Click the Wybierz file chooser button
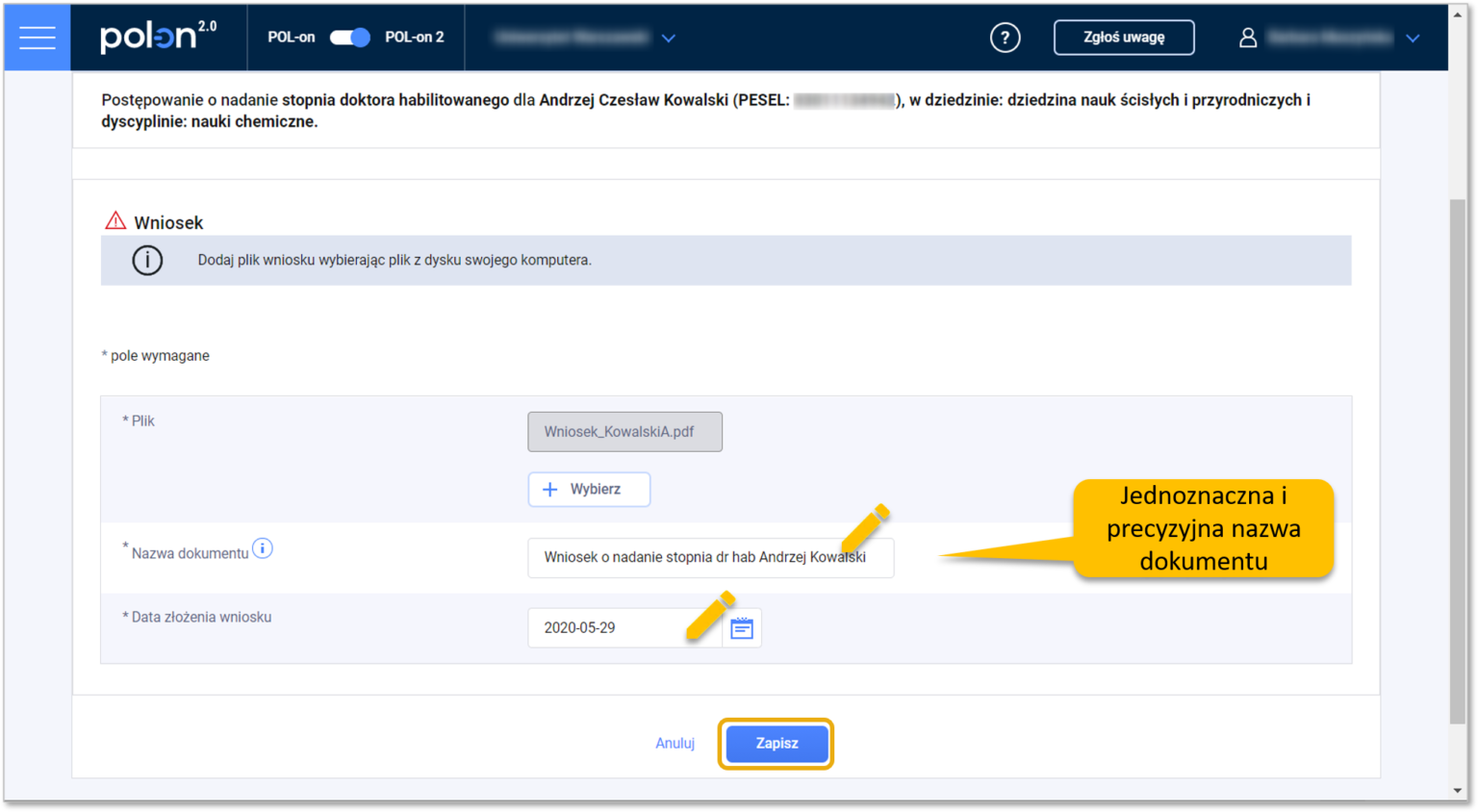 (589, 489)
